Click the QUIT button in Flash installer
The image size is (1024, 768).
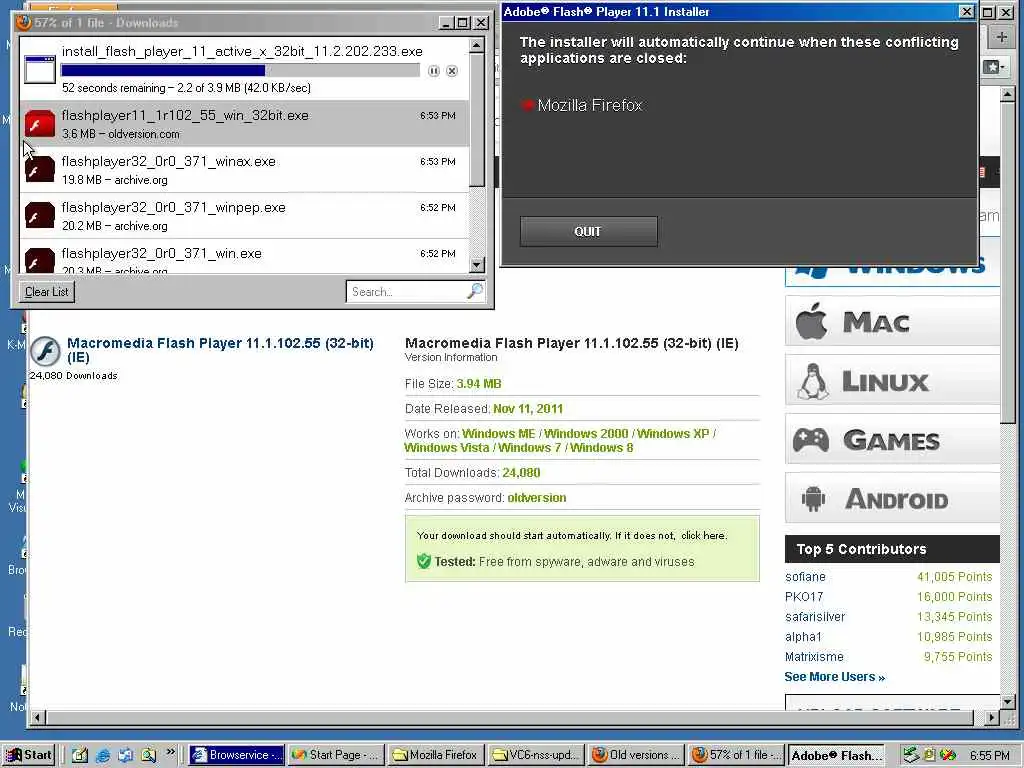tap(588, 231)
